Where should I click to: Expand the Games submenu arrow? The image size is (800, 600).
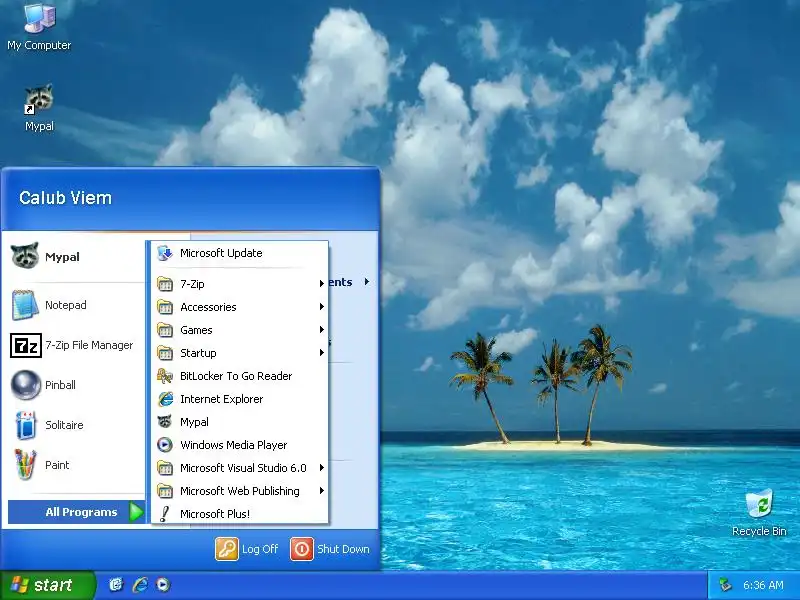click(321, 330)
